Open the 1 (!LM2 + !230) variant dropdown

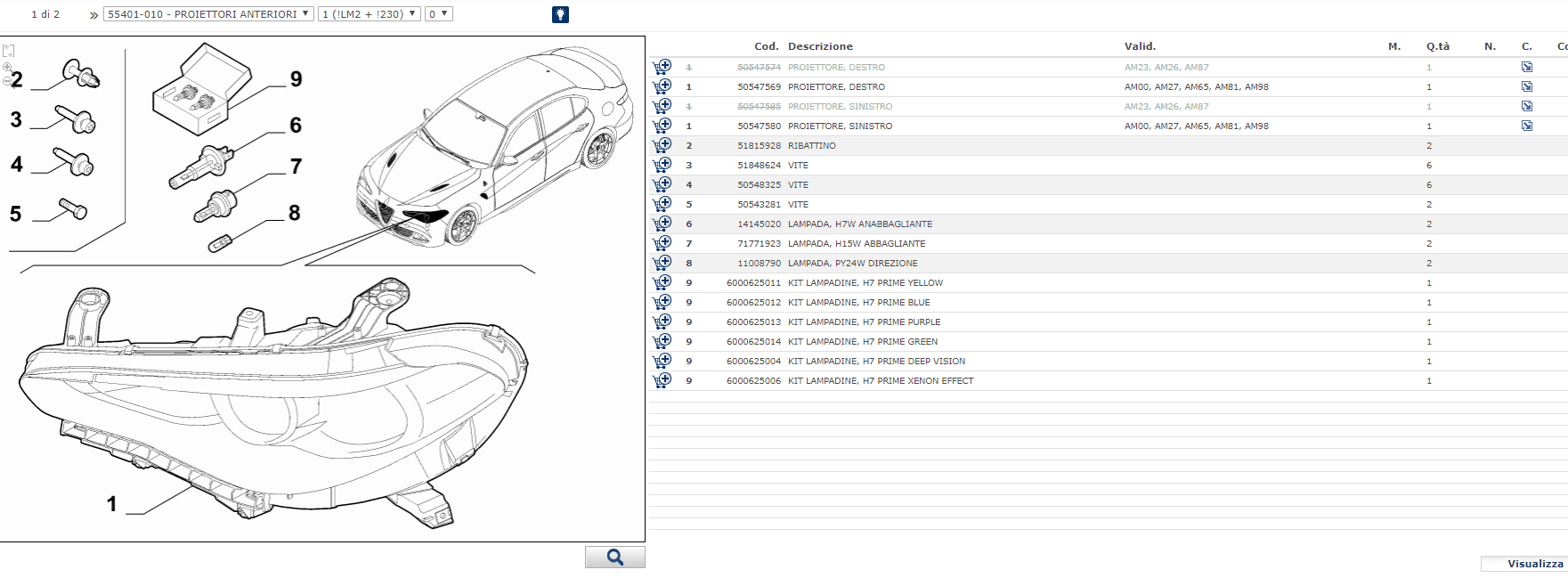click(369, 14)
